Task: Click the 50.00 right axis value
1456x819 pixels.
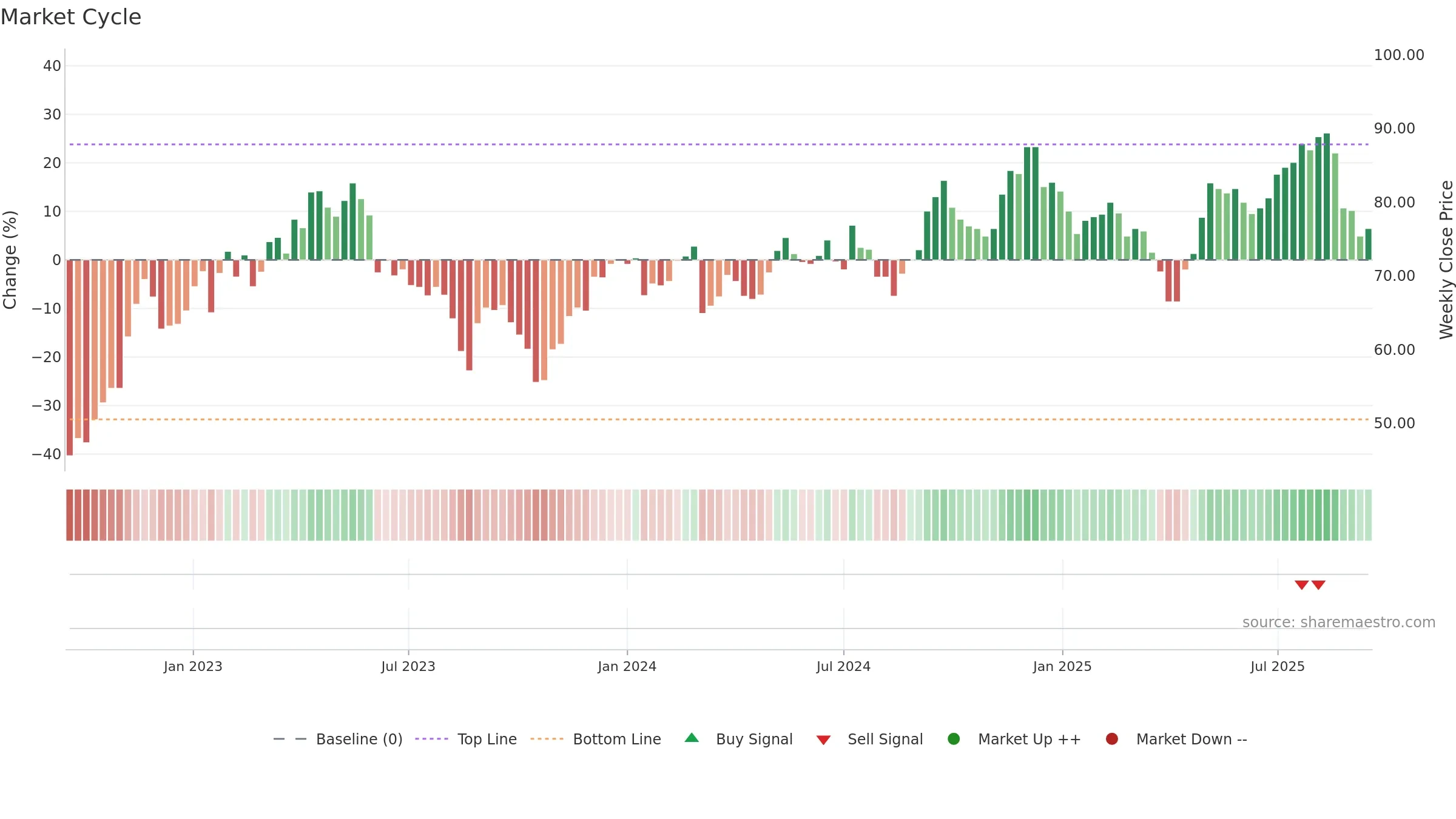Action: pos(1394,423)
